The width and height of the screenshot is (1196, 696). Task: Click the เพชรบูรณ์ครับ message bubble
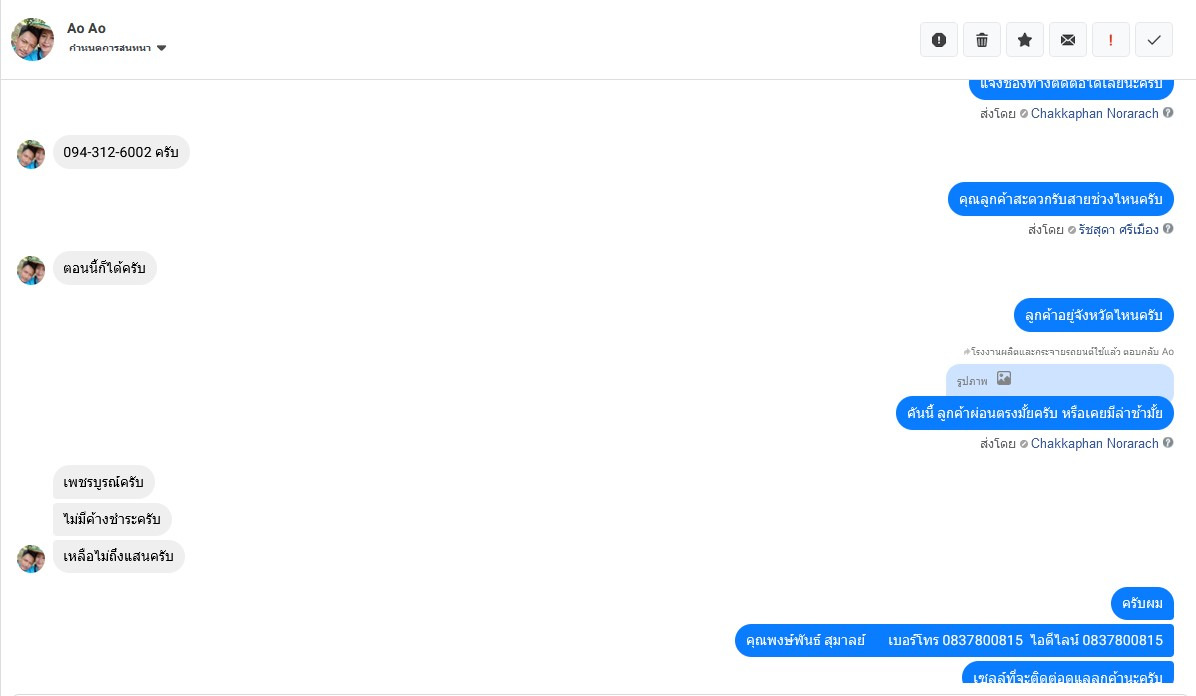tap(104, 482)
